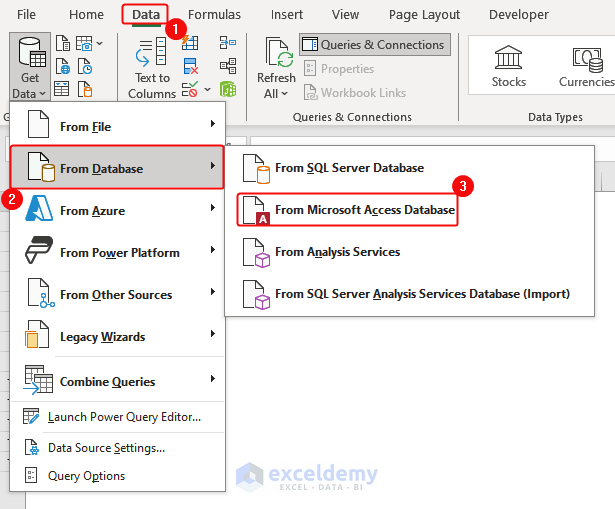This screenshot has width=615, height=509.
Task: Switch to the Formulas tab
Action: 214,15
